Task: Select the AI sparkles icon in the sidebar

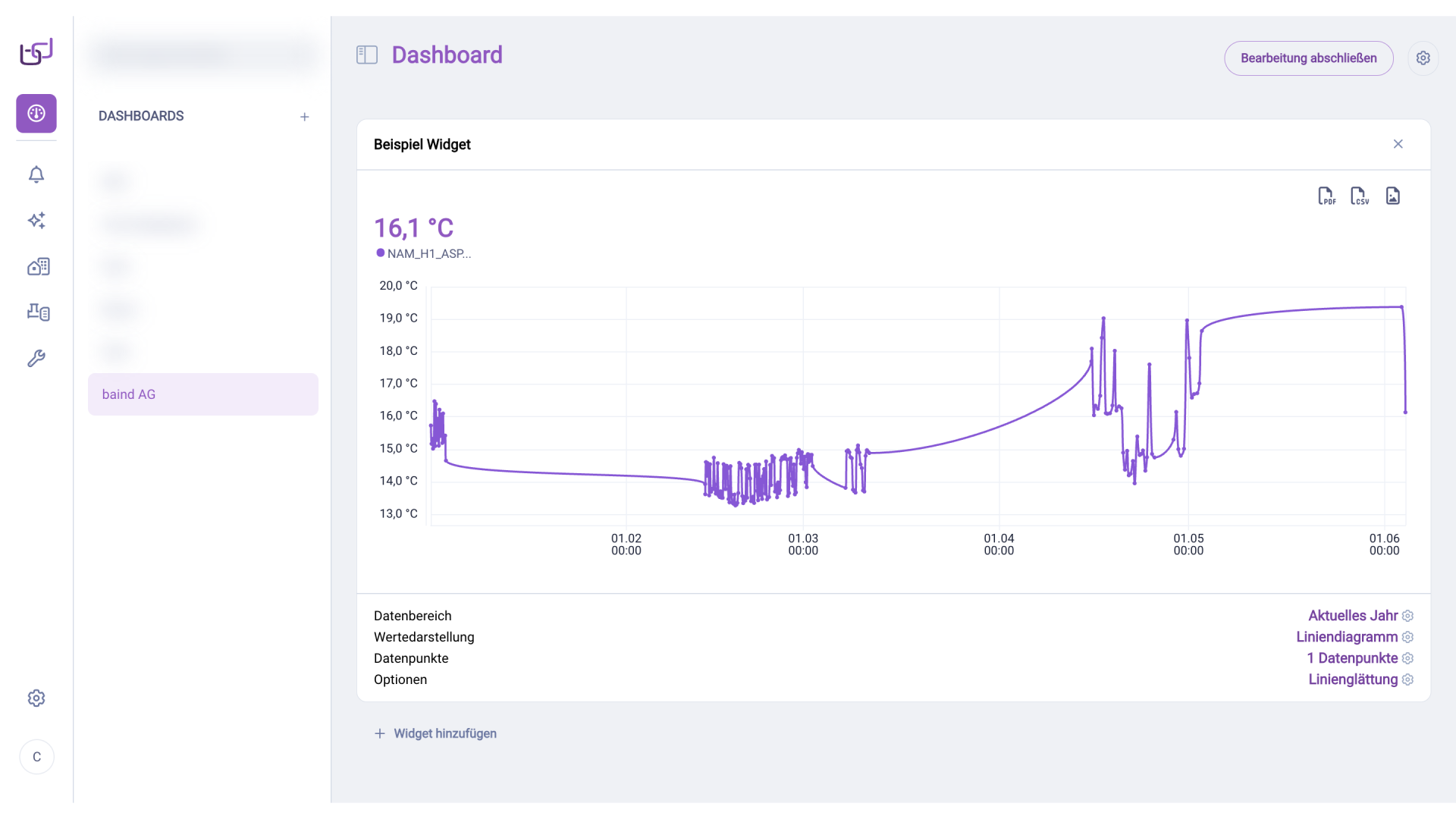Action: point(36,221)
